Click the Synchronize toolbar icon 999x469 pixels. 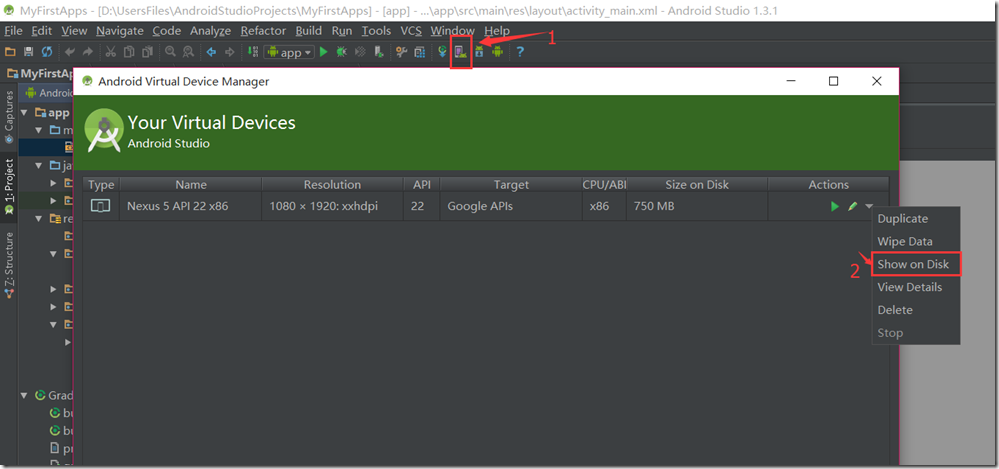click(x=47, y=52)
